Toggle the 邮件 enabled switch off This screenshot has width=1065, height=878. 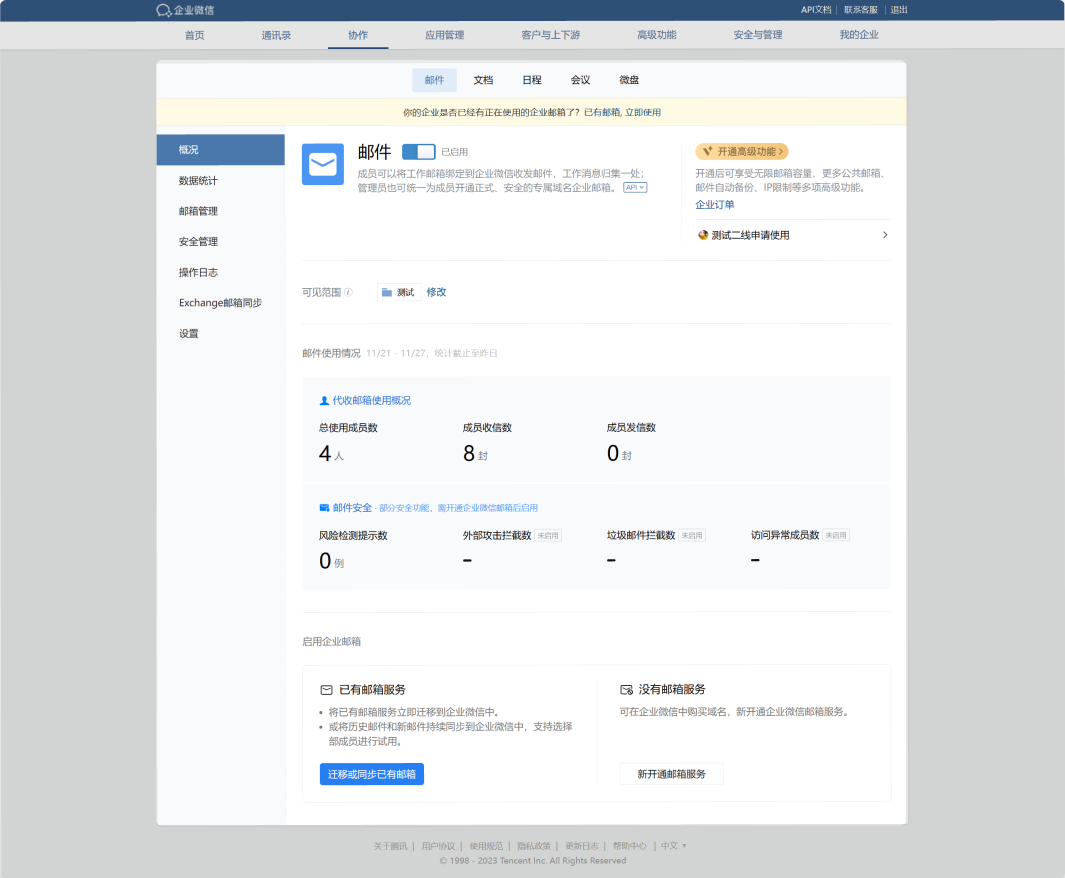click(x=418, y=152)
